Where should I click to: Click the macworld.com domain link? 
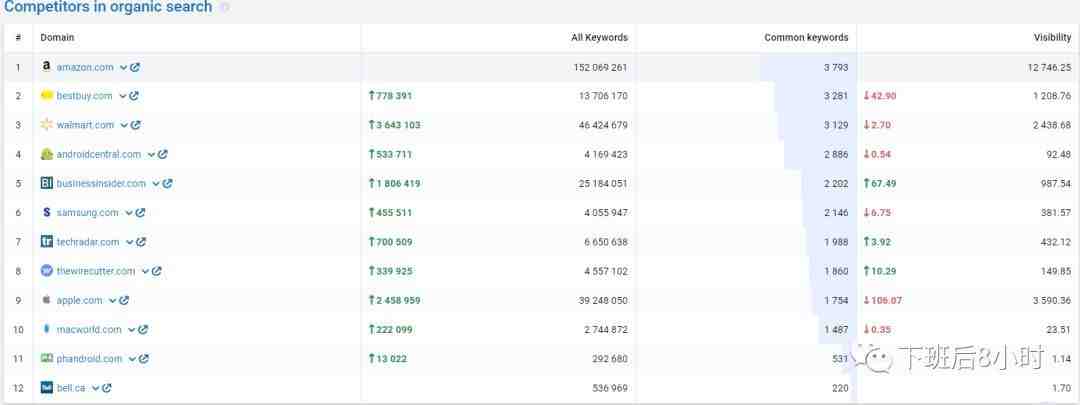(89, 330)
